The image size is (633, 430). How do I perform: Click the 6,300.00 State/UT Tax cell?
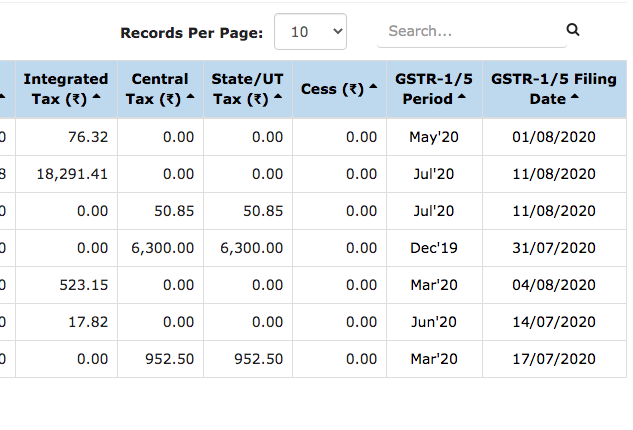[247, 248]
